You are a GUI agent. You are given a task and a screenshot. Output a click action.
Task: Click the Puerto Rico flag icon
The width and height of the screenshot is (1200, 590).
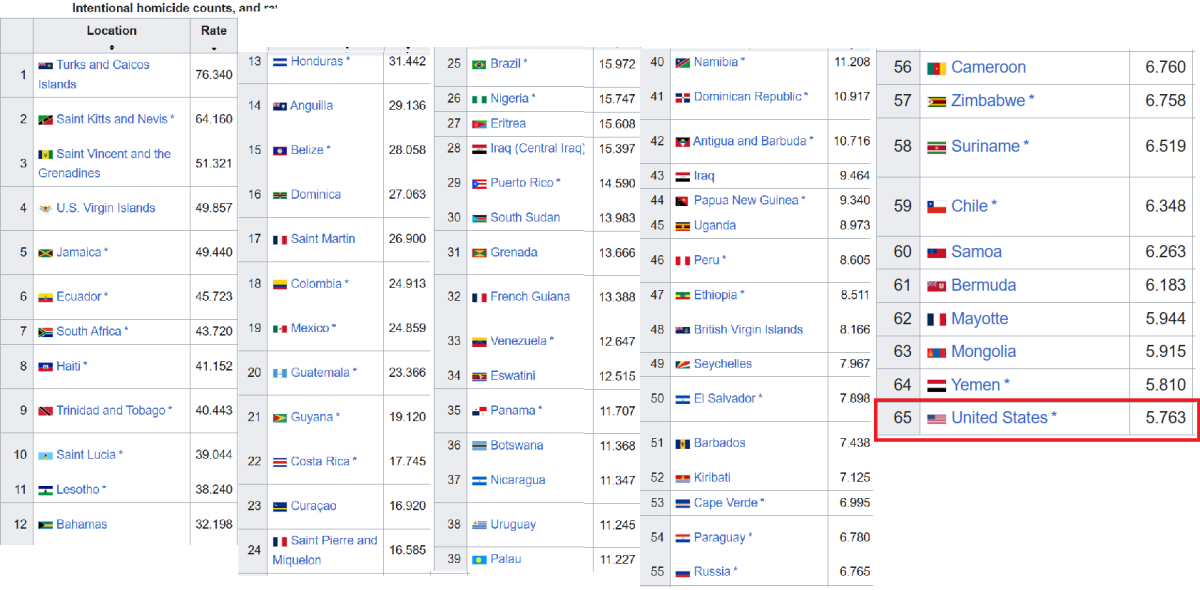tap(479, 184)
